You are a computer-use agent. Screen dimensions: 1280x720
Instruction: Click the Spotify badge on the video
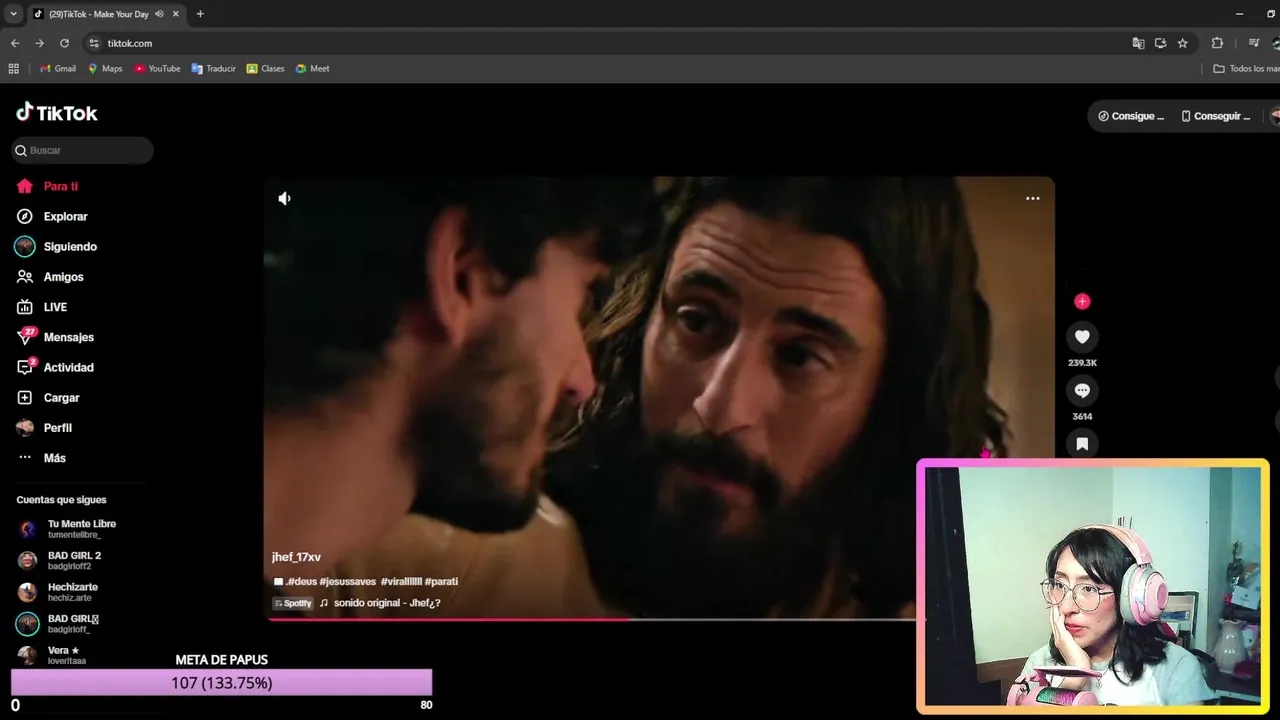(x=293, y=603)
